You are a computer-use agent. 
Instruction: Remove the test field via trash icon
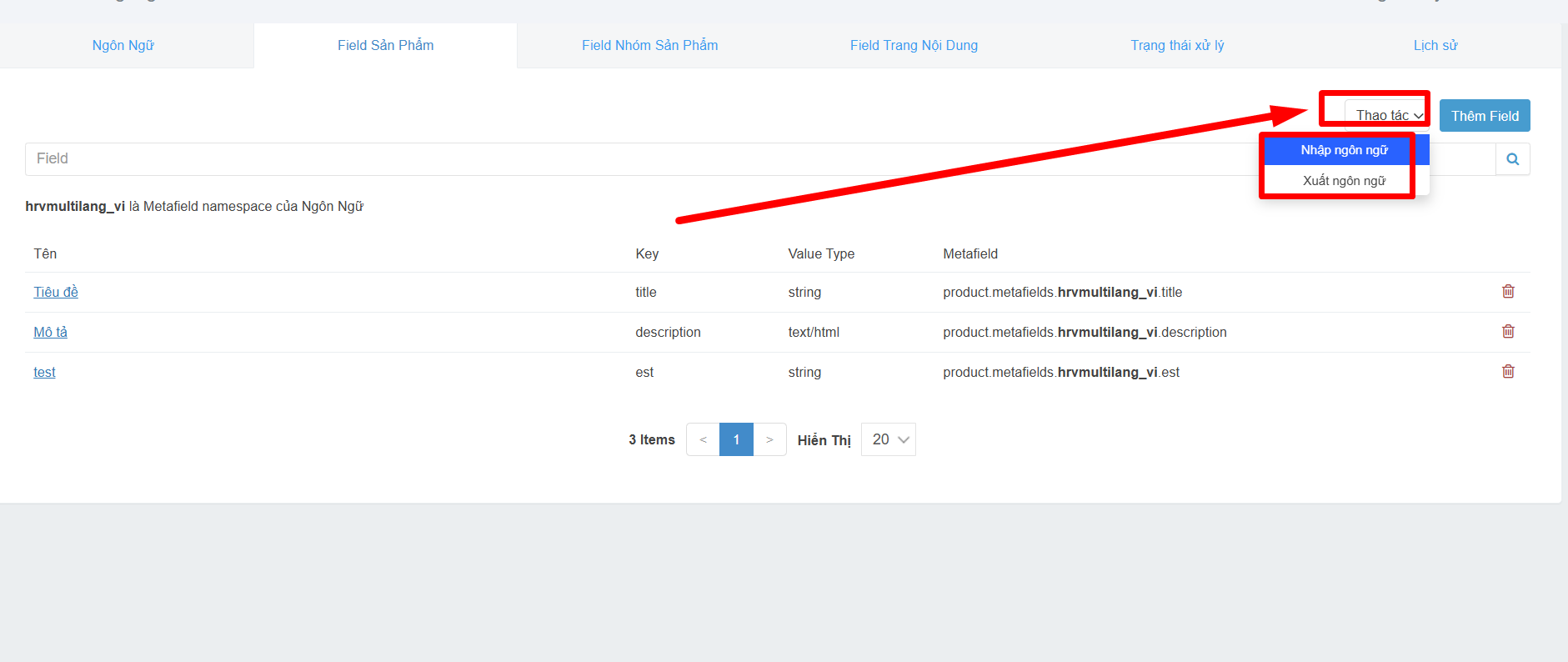pyautogui.click(x=1508, y=372)
